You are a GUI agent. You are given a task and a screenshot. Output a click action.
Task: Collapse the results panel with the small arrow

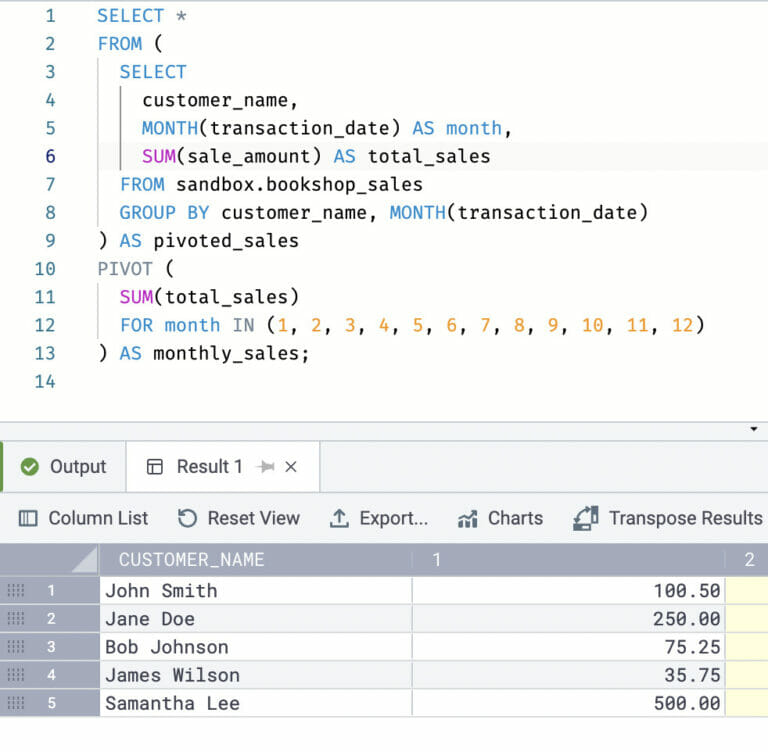pos(753,429)
